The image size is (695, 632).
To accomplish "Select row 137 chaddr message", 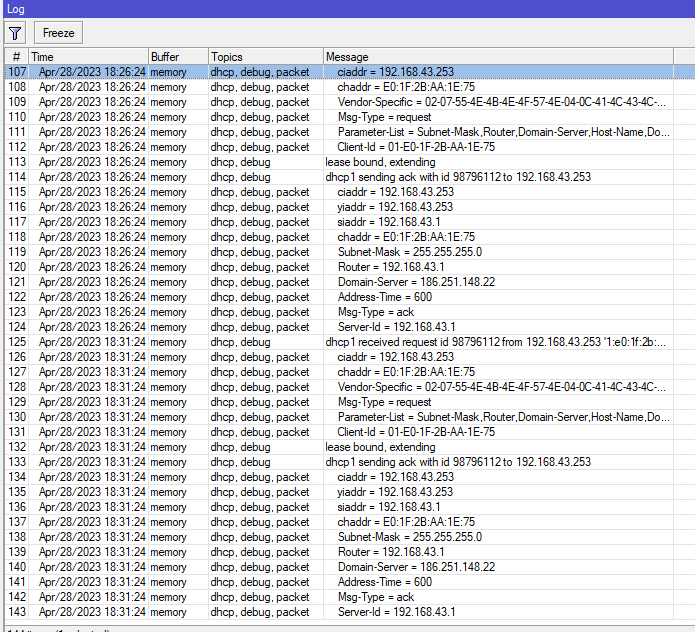I will click(406, 522).
